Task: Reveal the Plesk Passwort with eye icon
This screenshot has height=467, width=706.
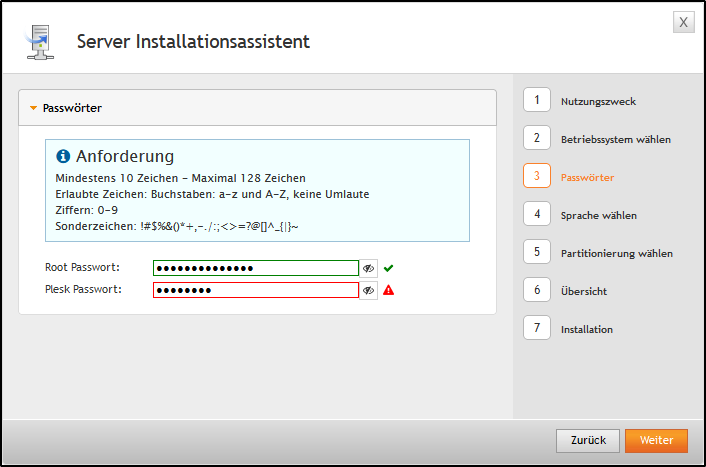Action: (x=368, y=290)
